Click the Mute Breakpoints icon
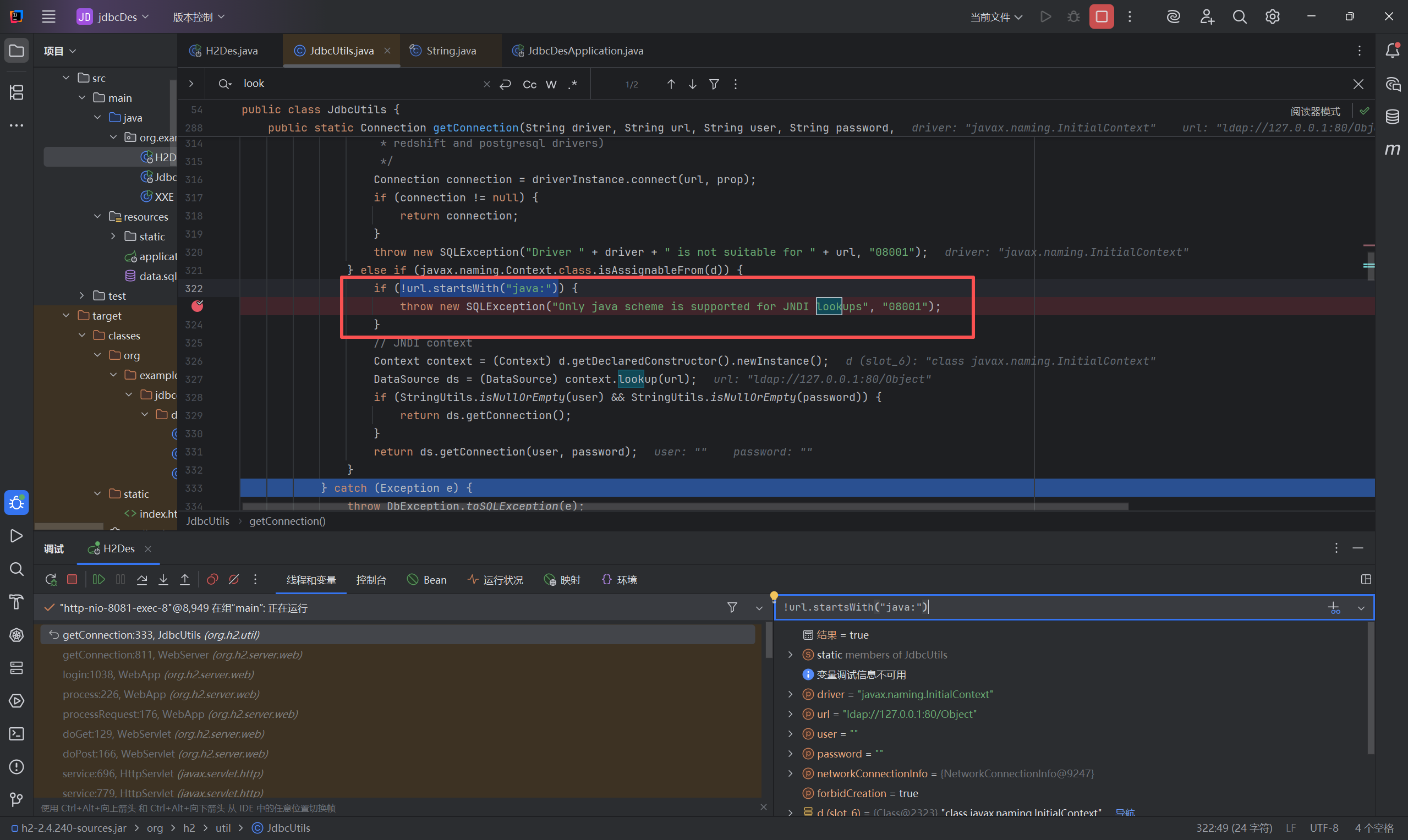The width and height of the screenshot is (1408, 840). 234,580
